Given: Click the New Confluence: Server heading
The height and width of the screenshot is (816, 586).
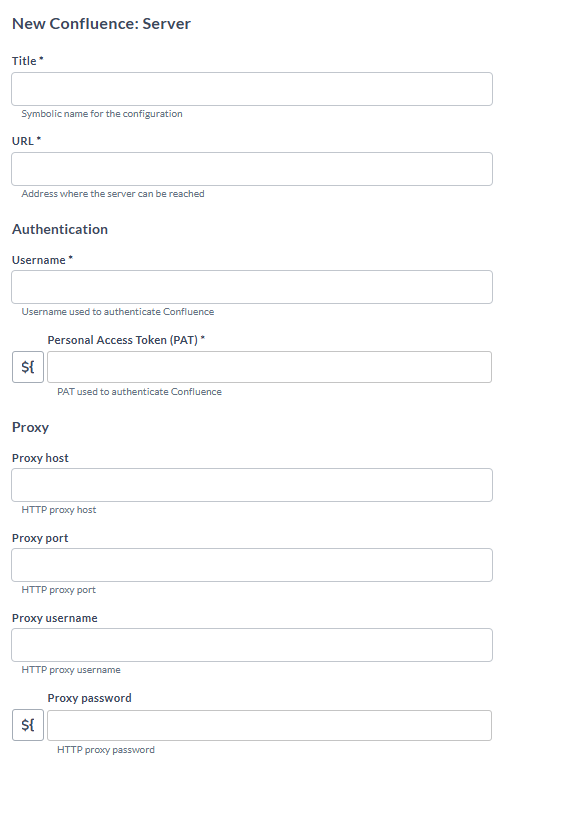Looking at the screenshot, I should coord(101,24).
